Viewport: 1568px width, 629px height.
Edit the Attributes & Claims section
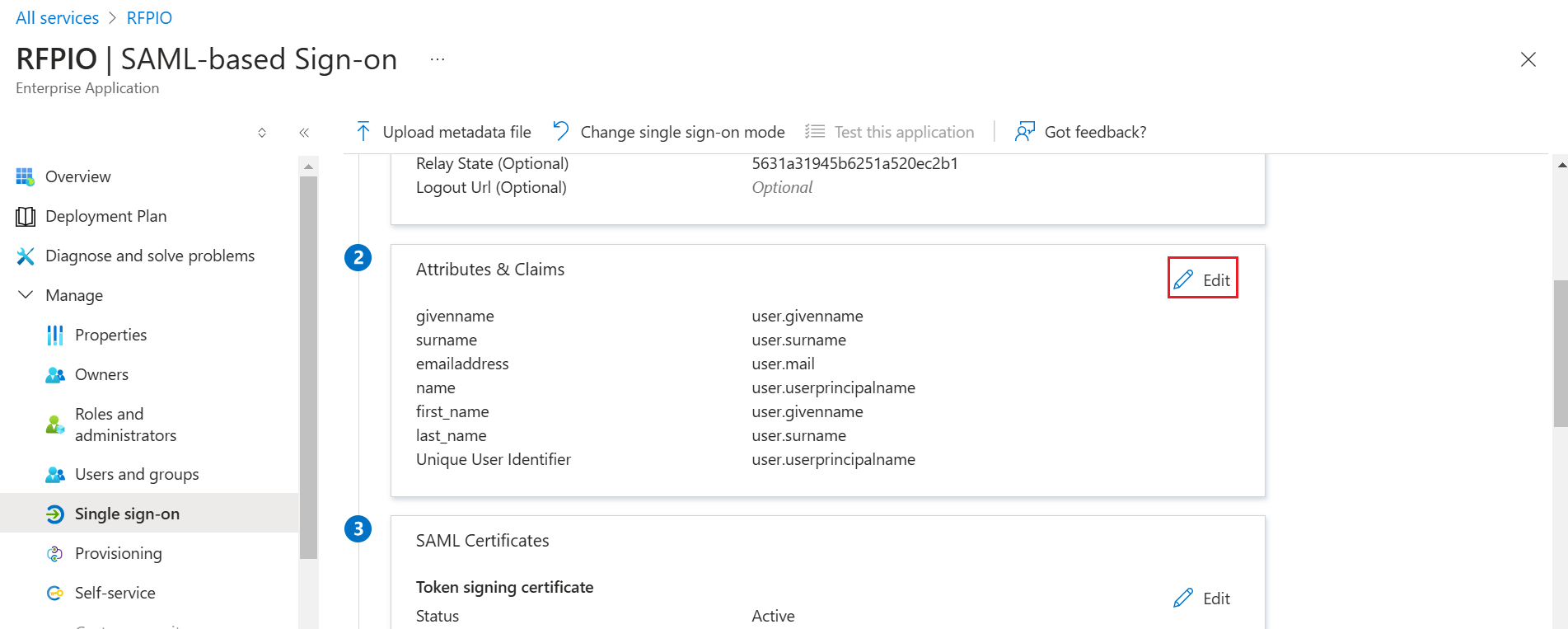pos(1202,278)
